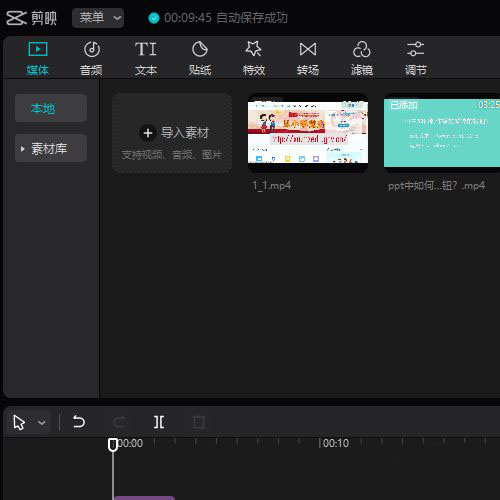Click the timeline playhead handle
This screenshot has height=500, width=500.
coord(113,445)
